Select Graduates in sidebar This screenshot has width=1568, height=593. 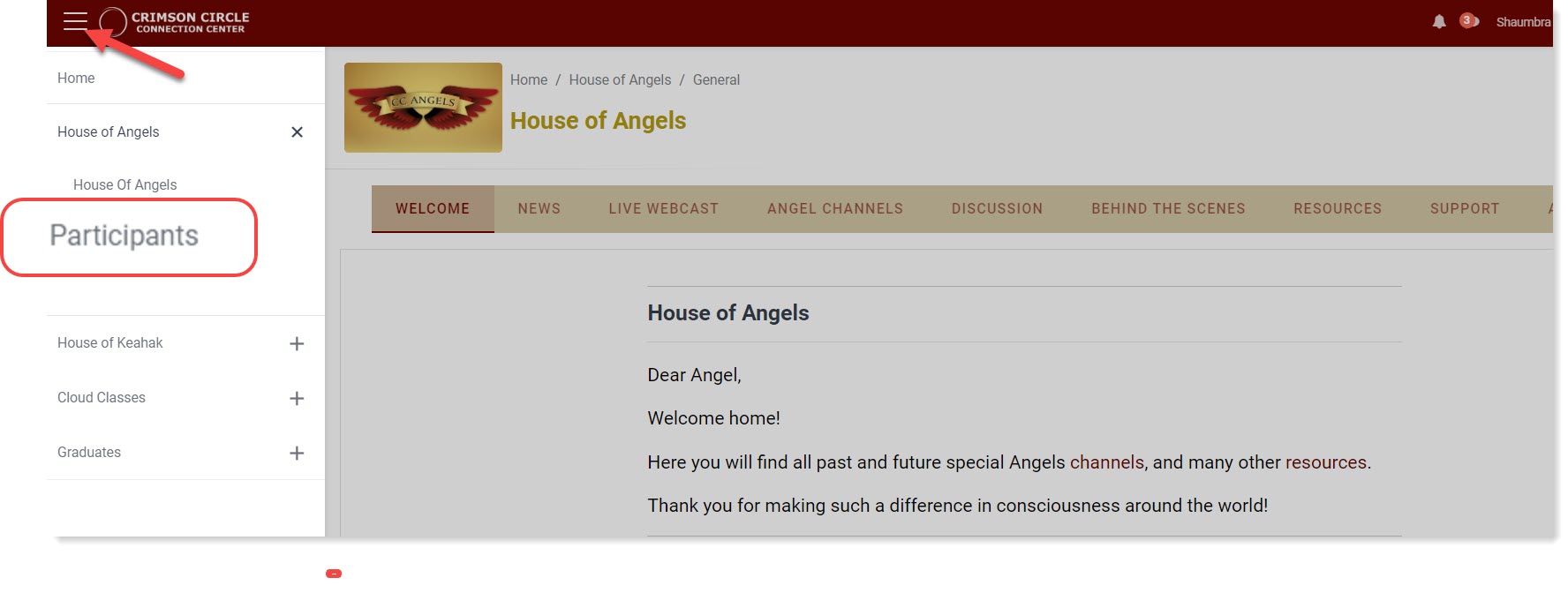[89, 452]
